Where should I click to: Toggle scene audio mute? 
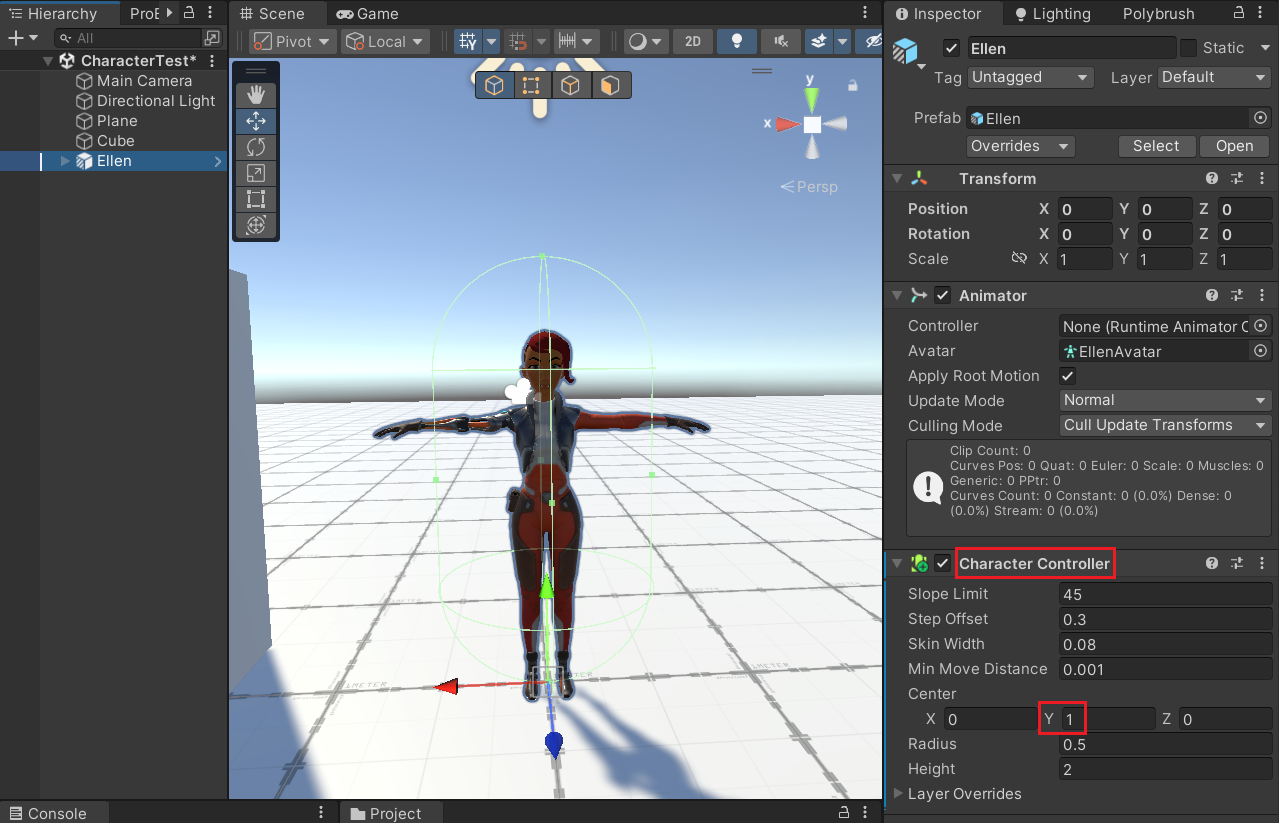780,42
